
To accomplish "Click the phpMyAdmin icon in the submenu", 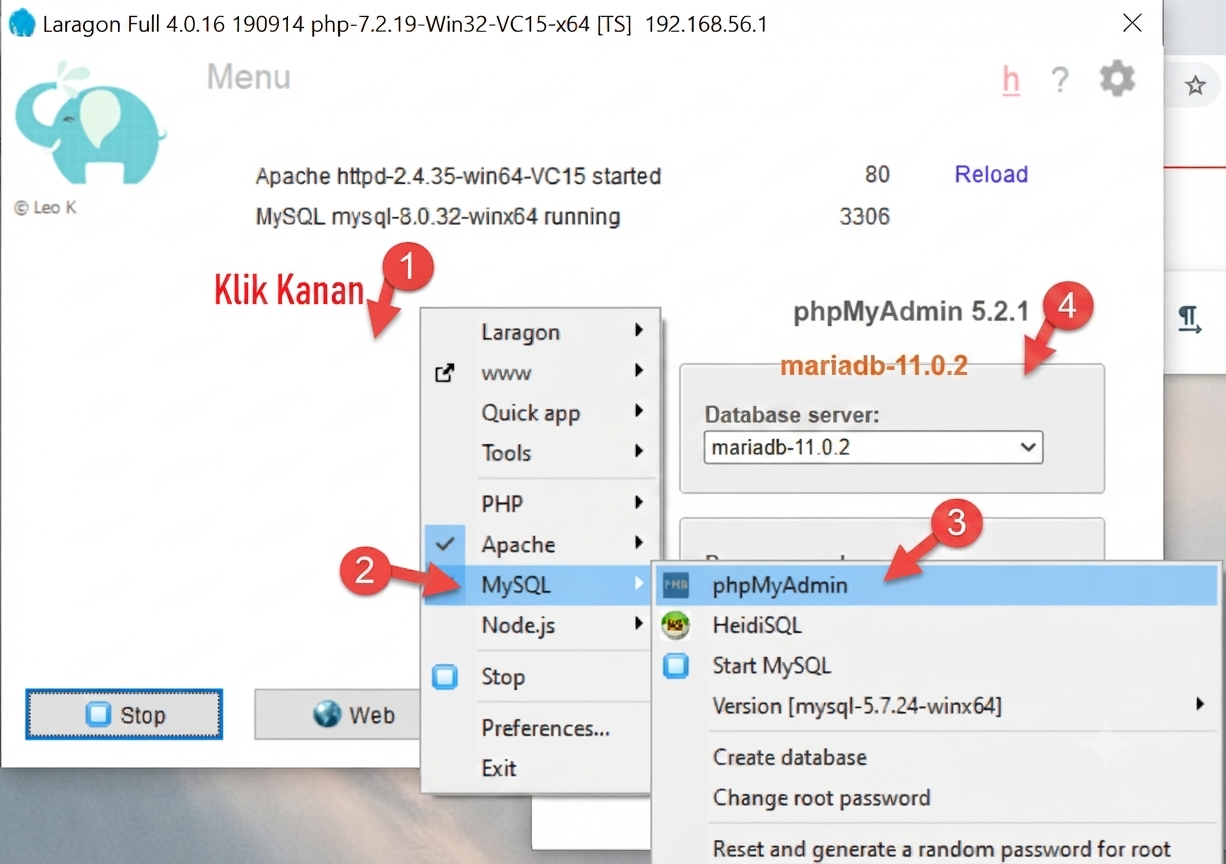I will pyautogui.click(x=676, y=585).
